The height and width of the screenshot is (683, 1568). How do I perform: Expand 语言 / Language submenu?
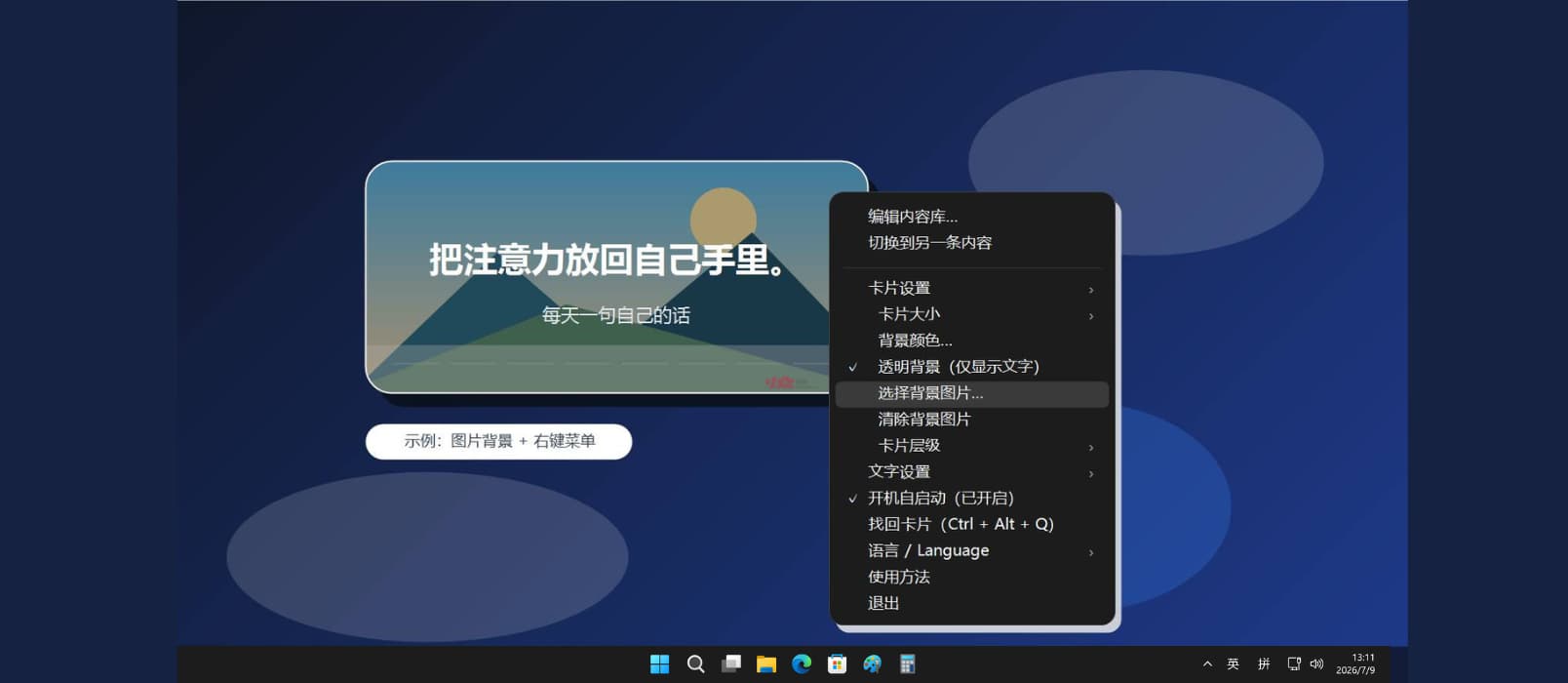[x=972, y=551]
